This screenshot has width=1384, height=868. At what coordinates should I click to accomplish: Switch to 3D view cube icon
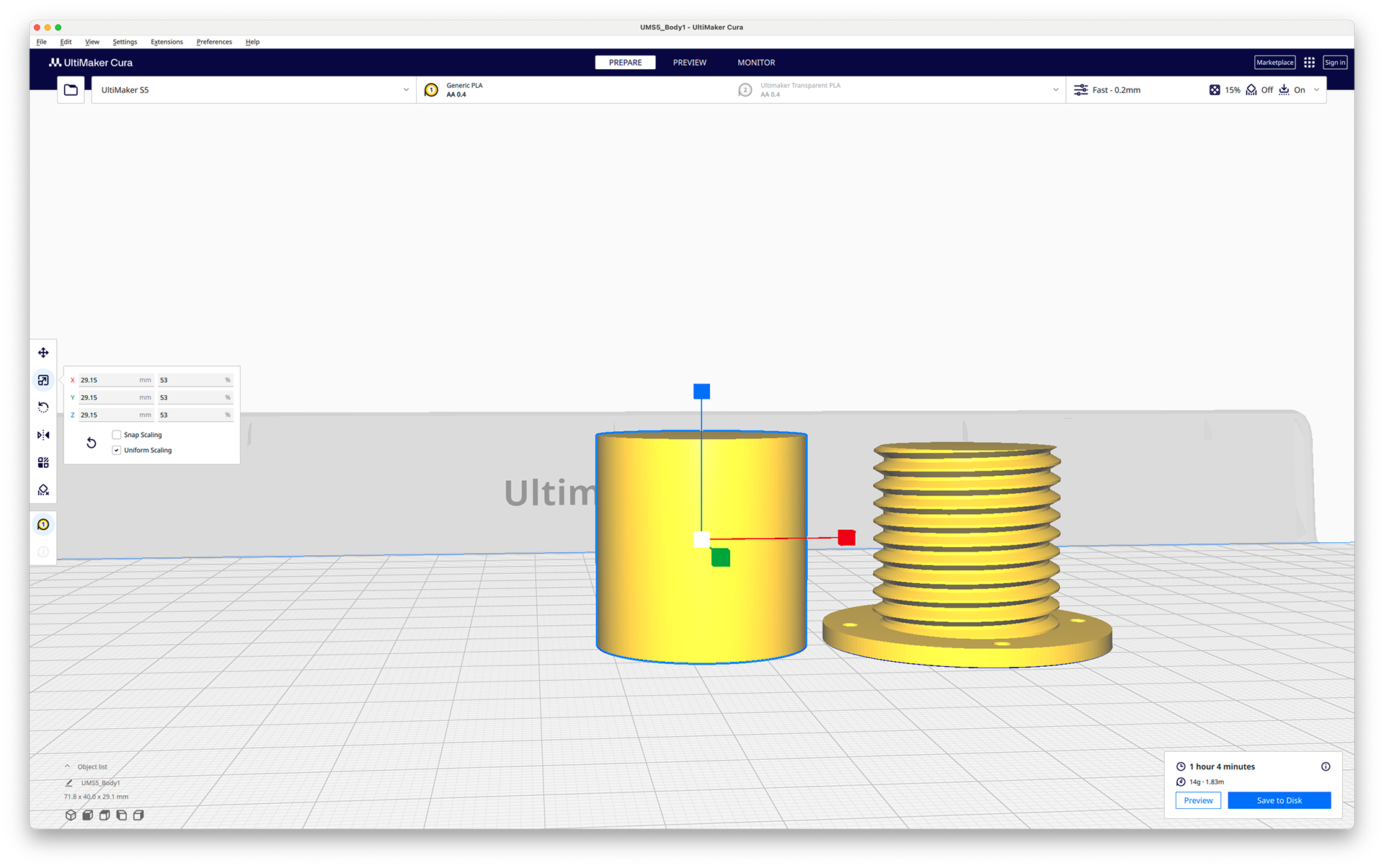(71, 815)
